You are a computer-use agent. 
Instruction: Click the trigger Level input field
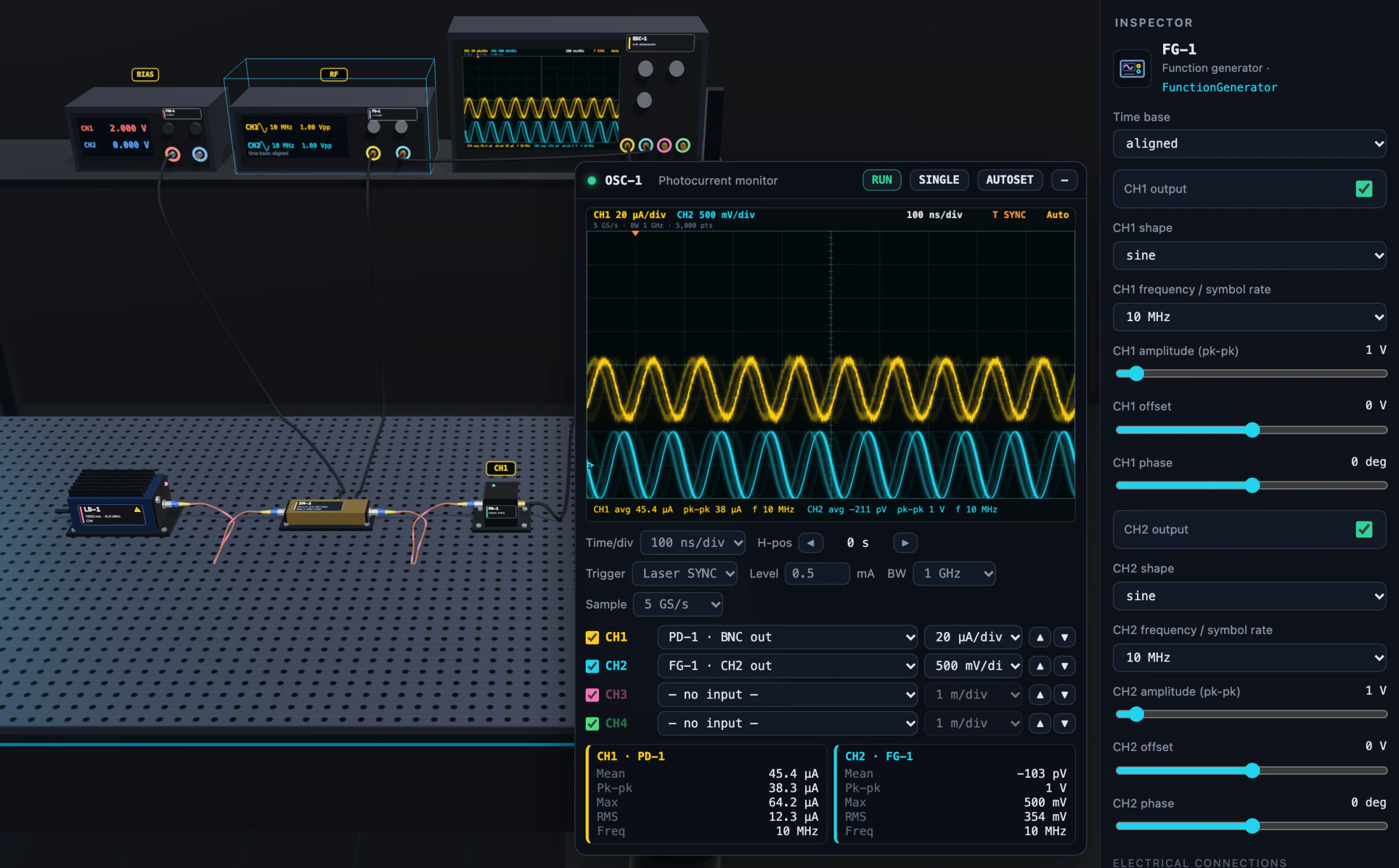[x=817, y=574]
